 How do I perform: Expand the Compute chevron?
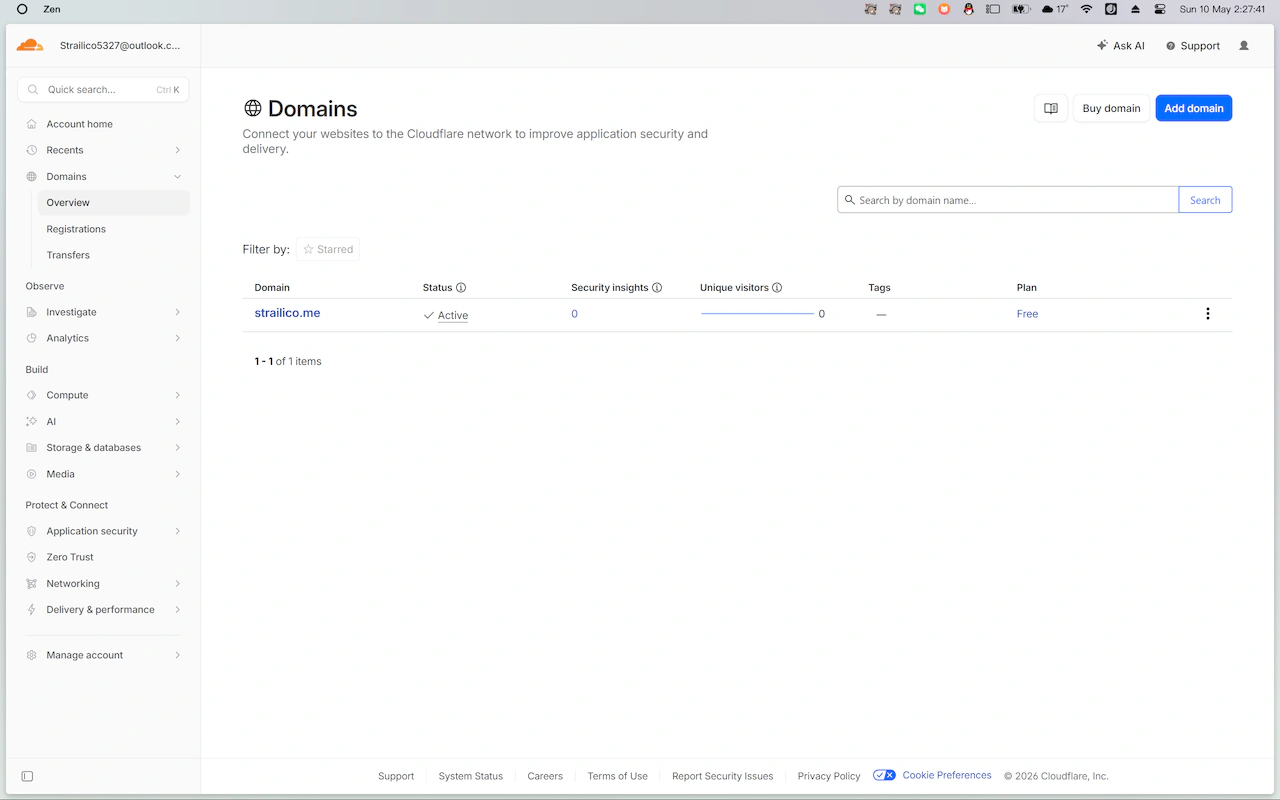(177, 395)
